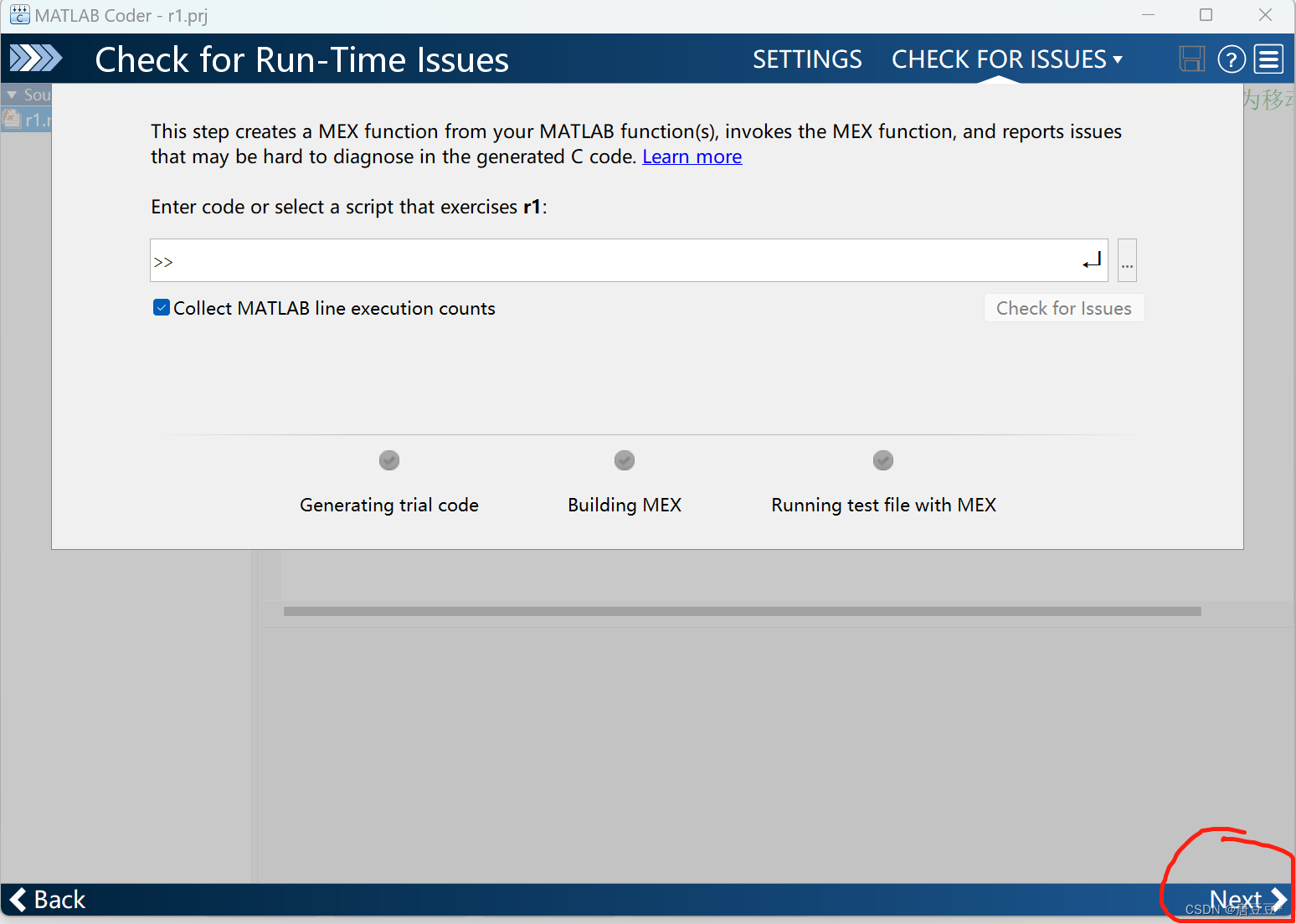Browse for a script with the ellipsis button
Viewport: 1296px width, 924px height.
(x=1127, y=260)
